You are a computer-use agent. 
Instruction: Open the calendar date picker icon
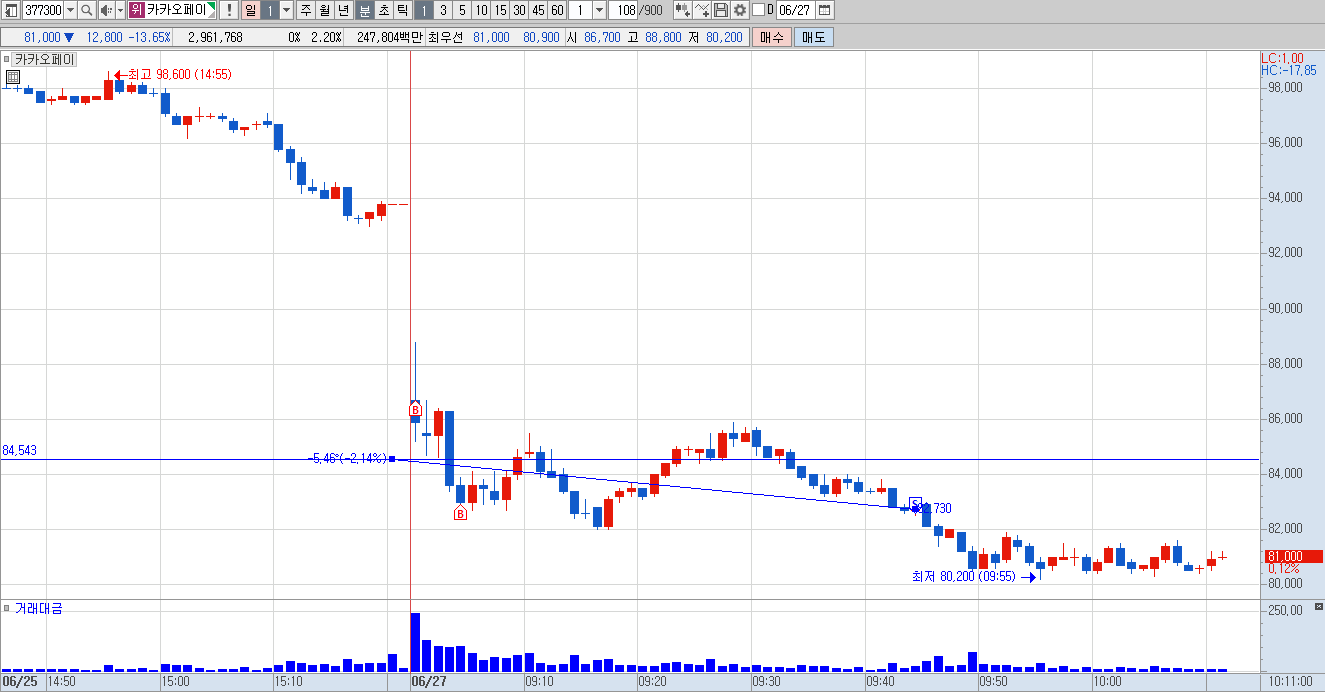(x=824, y=10)
